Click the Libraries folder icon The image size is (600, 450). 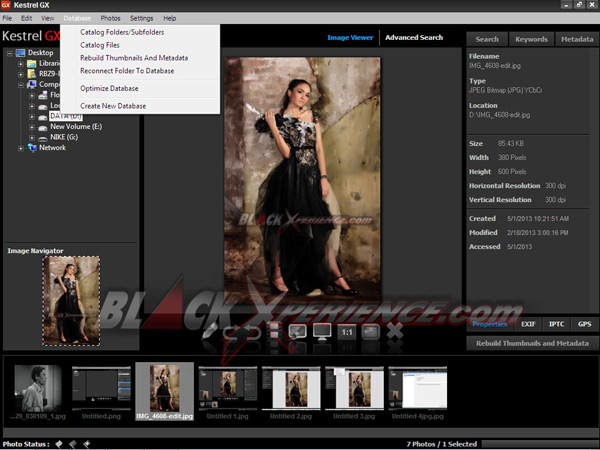(x=31, y=64)
